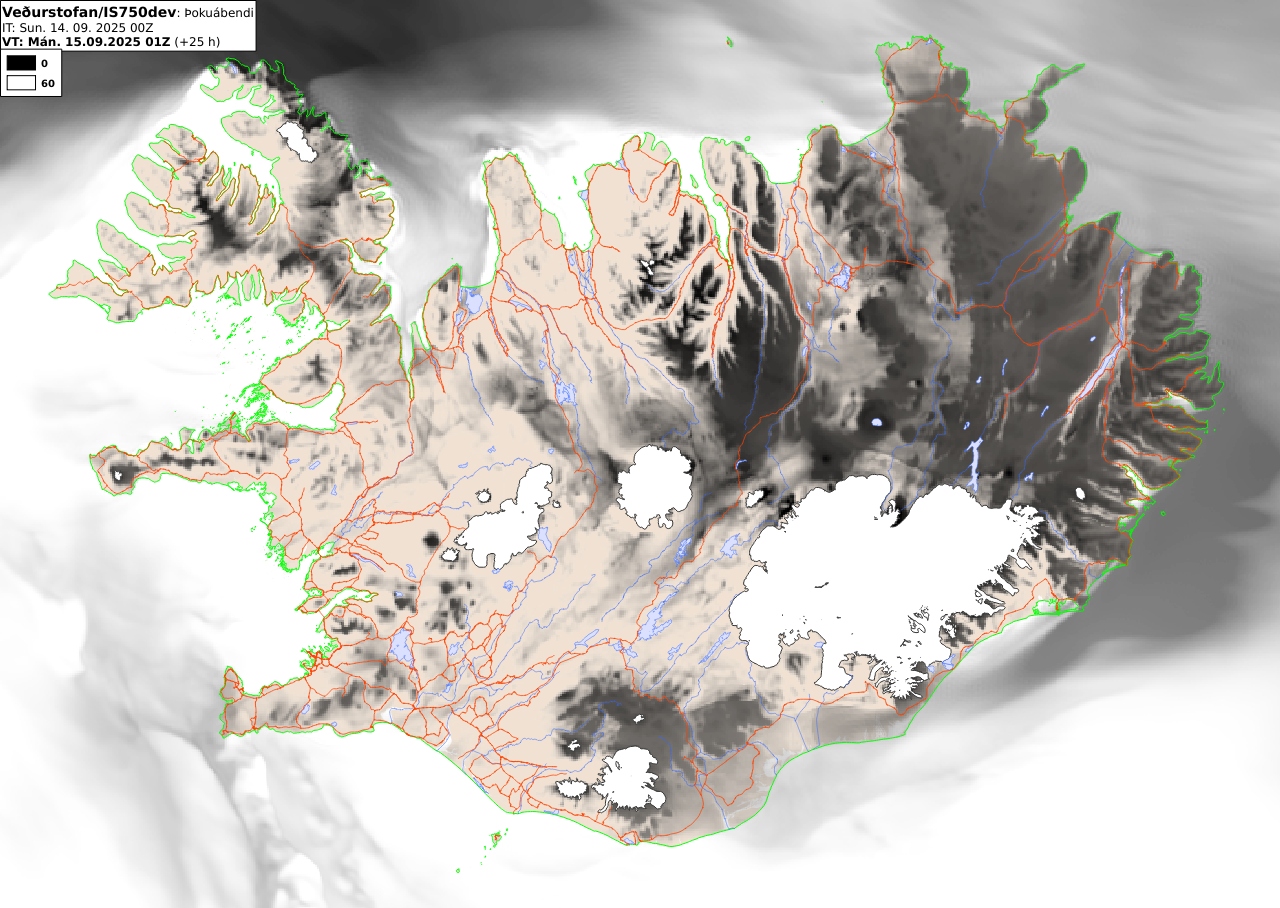Viewport: 1280px width, 908px height.
Task: Click the legend value '0'
Action: (x=44, y=63)
